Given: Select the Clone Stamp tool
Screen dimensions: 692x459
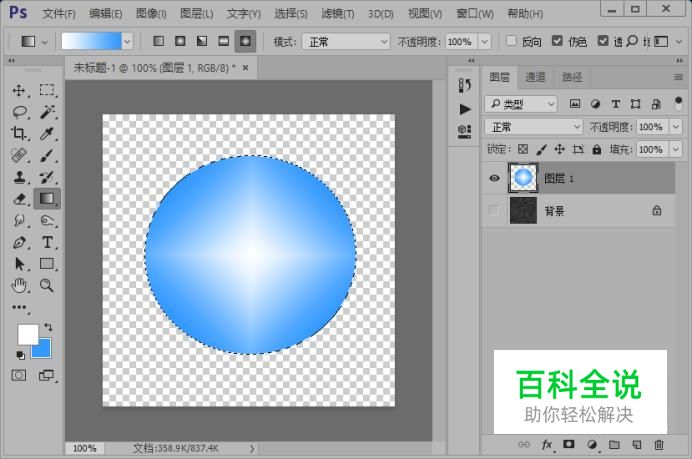Looking at the screenshot, I should 19,177.
